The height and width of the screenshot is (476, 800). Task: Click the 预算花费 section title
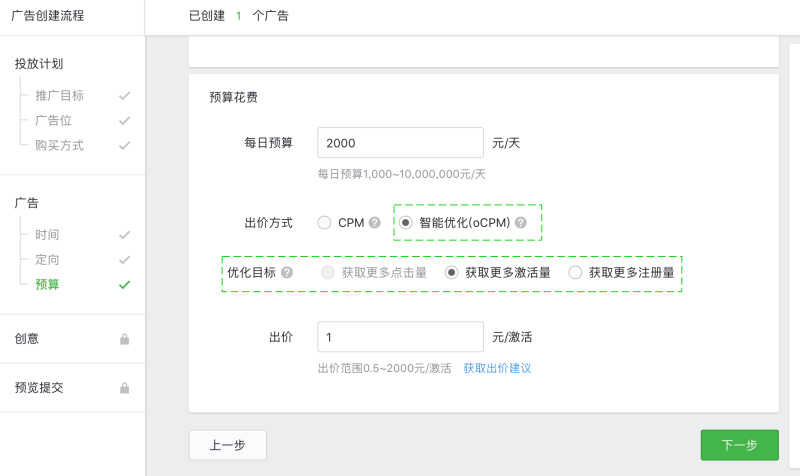pyautogui.click(x=233, y=97)
